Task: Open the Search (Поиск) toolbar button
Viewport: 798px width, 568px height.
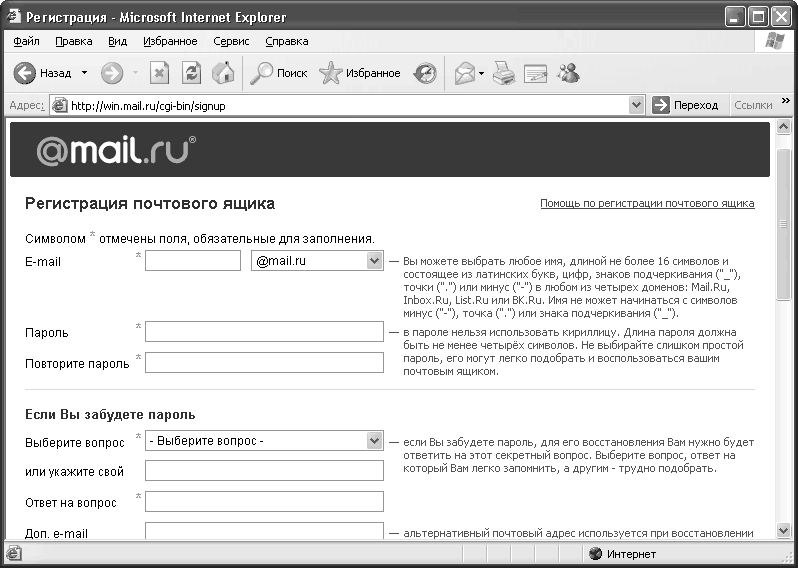Action: (278, 73)
